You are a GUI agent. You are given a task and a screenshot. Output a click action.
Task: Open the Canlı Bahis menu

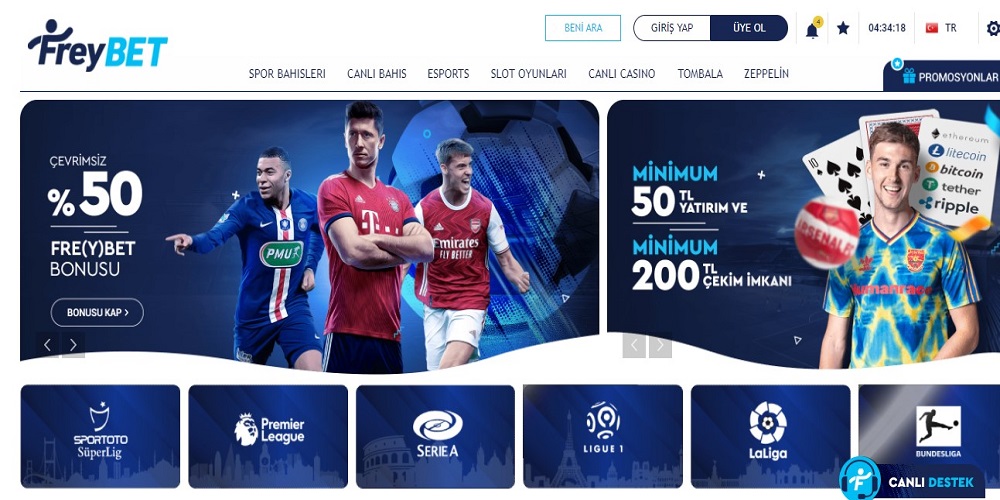coord(376,73)
